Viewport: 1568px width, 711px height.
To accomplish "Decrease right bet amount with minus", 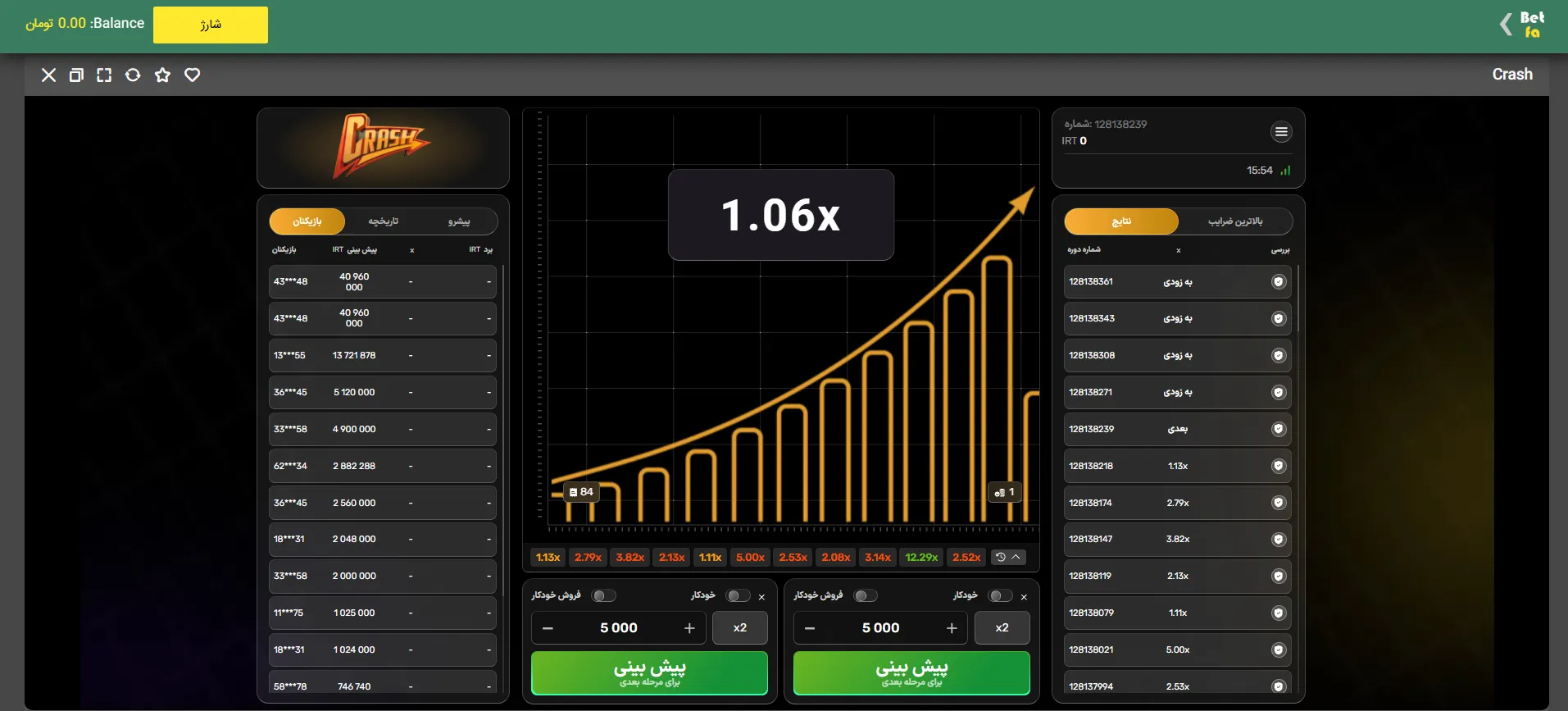I will 810,628.
